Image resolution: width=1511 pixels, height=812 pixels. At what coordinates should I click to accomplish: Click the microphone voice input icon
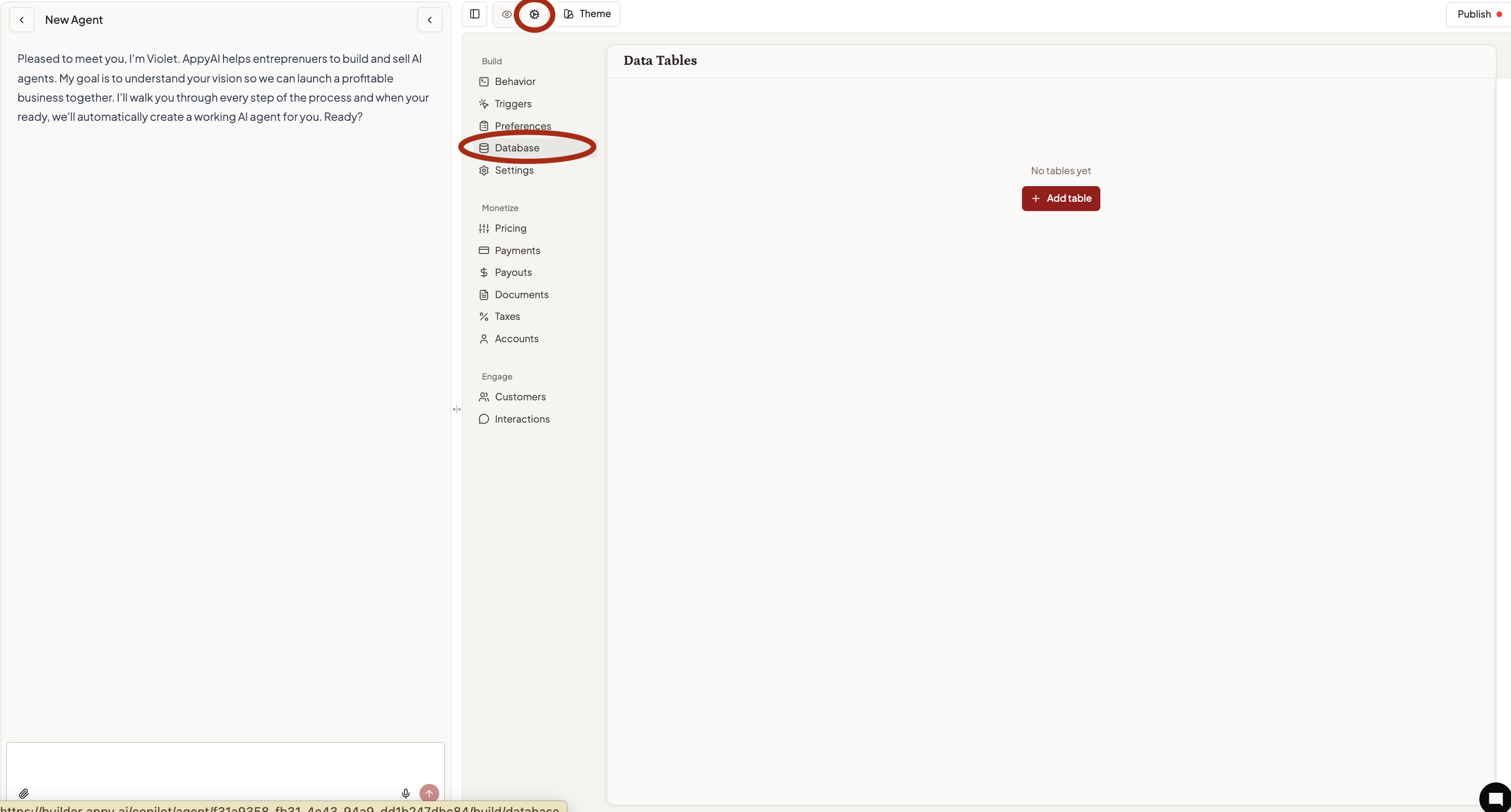tap(405, 793)
